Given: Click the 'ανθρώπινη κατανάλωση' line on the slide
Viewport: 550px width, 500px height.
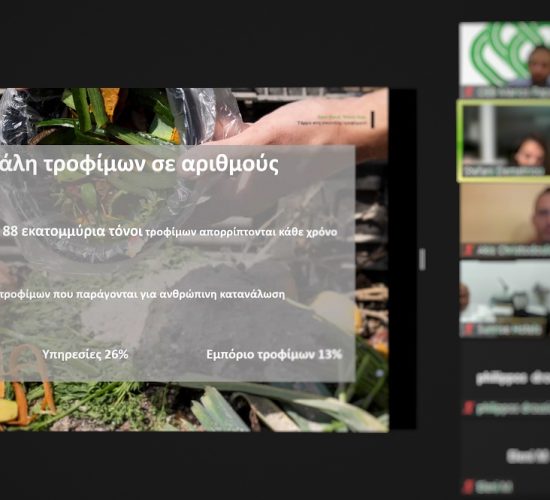Looking at the screenshot, I should tap(222, 294).
